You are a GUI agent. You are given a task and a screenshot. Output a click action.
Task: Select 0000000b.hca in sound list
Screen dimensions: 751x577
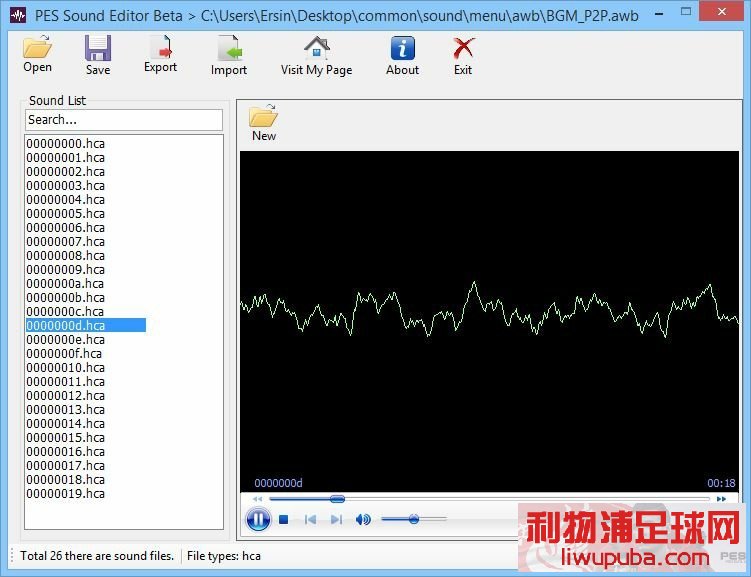[66, 297]
